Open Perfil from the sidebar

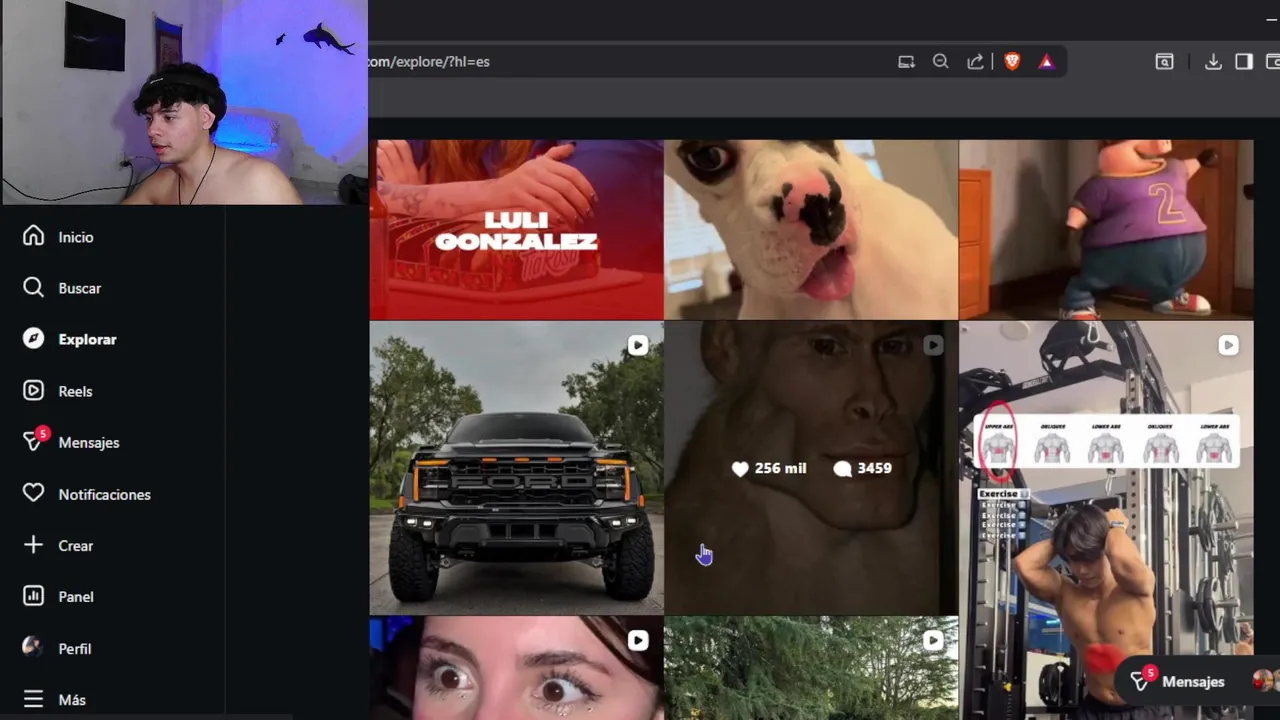coord(58,648)
